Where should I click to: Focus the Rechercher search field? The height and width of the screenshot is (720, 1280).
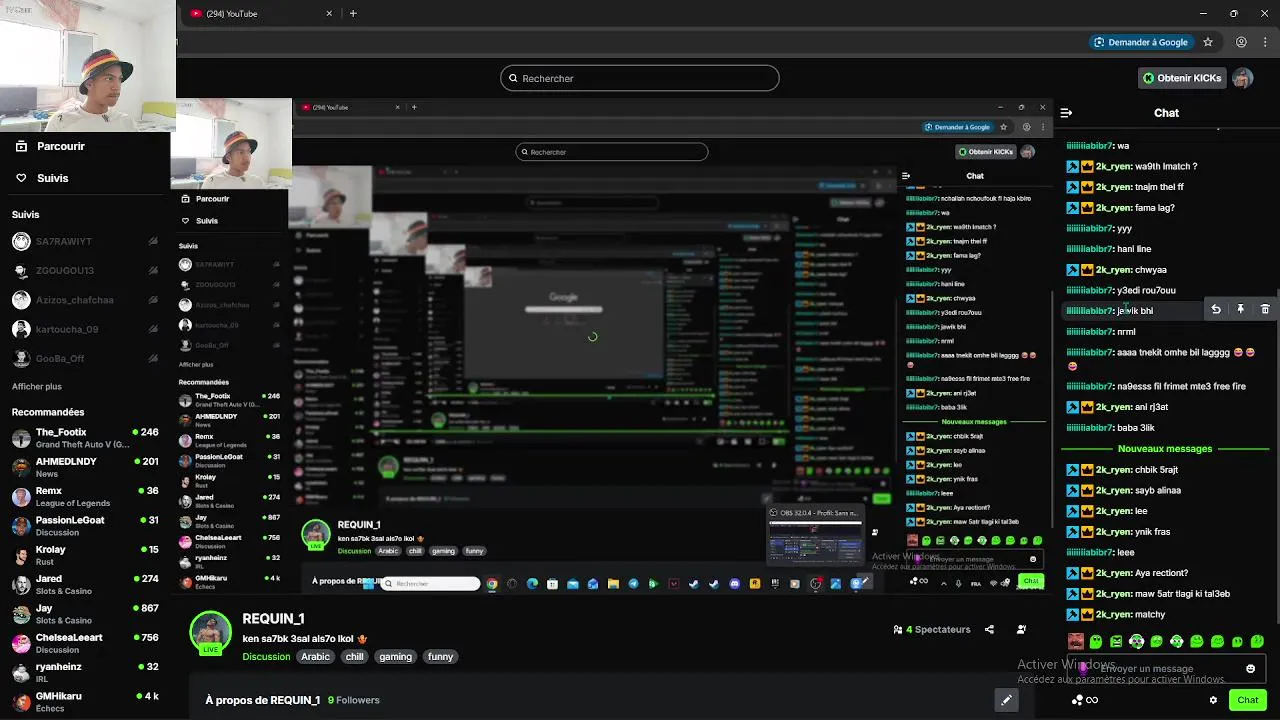[x=640, y=78]
